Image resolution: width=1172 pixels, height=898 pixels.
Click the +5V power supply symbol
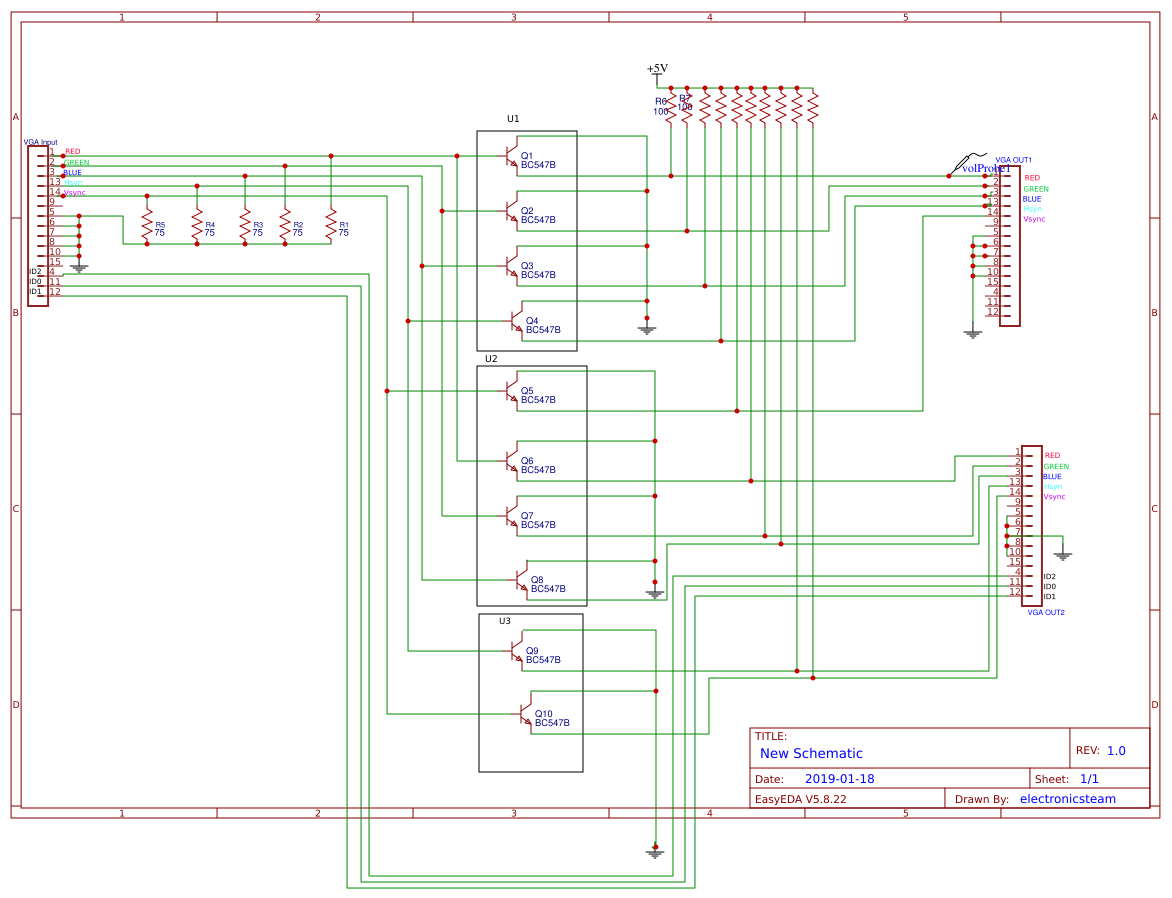coord(657,68)
